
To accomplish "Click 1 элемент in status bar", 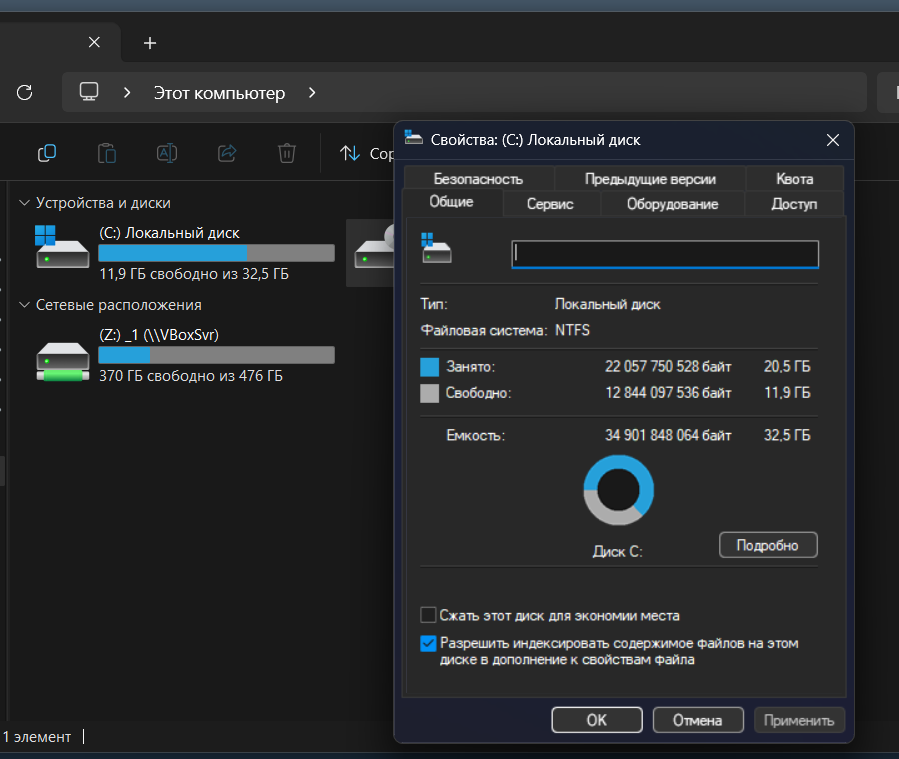I will pyautogui.click(x=37, y=737).
